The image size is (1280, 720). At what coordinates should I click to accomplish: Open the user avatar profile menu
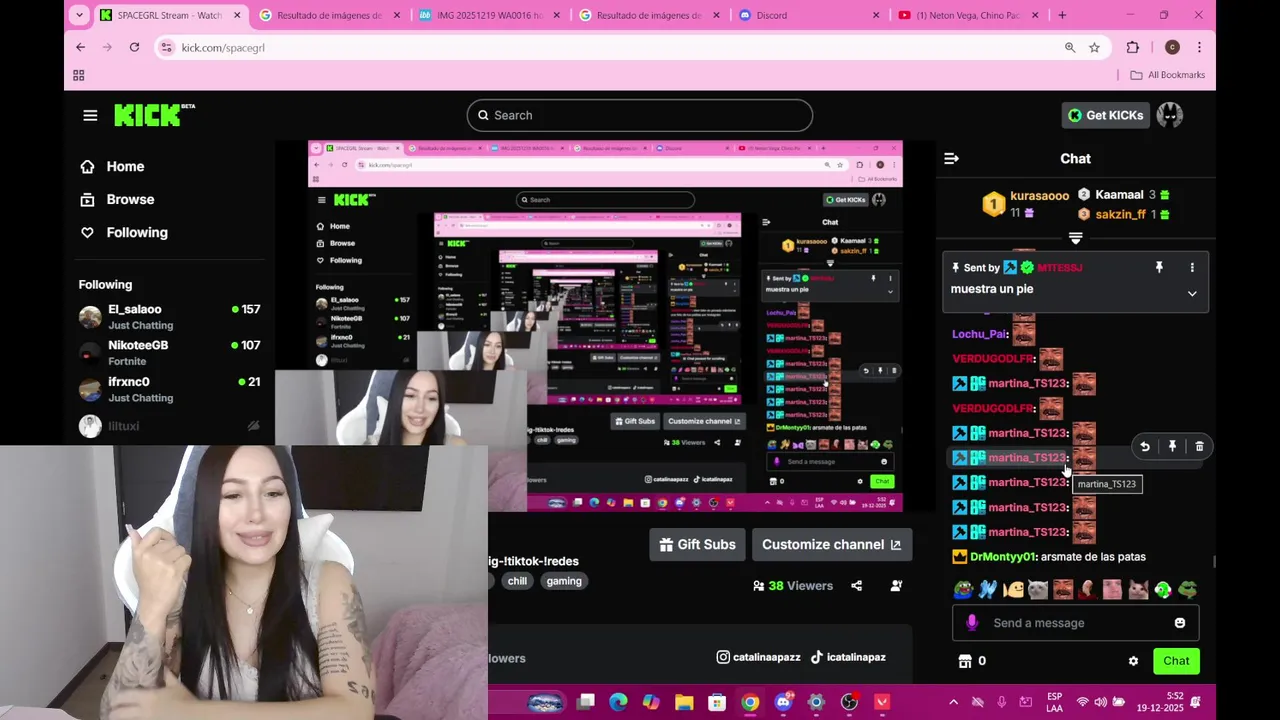coord(1170,115)
